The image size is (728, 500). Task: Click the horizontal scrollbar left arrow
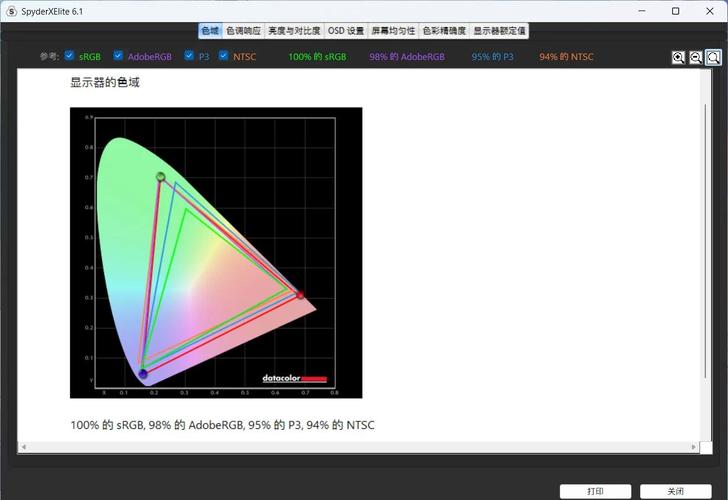(x=23, y=447)
